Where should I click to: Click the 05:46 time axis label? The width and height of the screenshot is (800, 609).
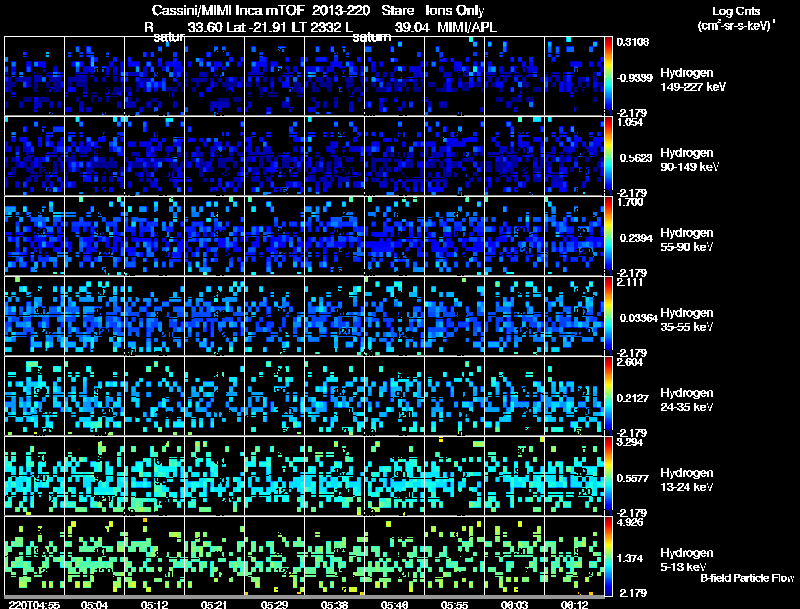394,605
